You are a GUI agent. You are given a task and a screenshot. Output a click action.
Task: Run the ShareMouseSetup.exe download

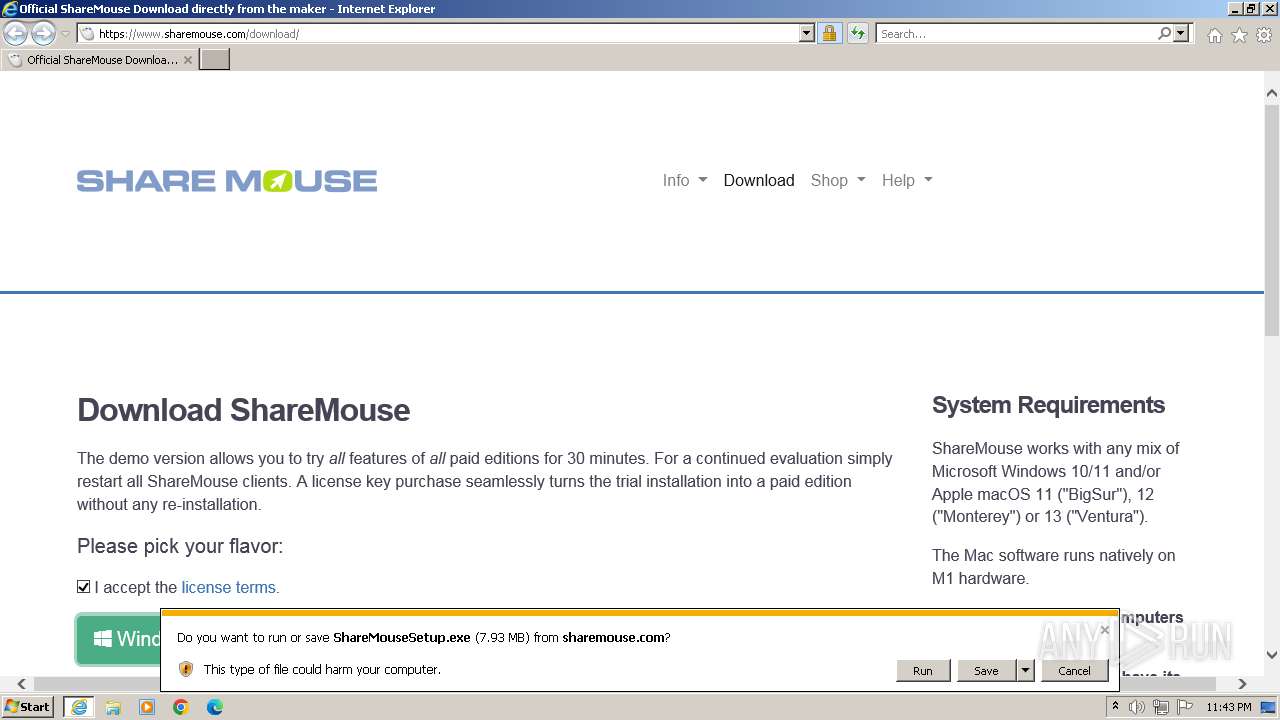point(922,671)
